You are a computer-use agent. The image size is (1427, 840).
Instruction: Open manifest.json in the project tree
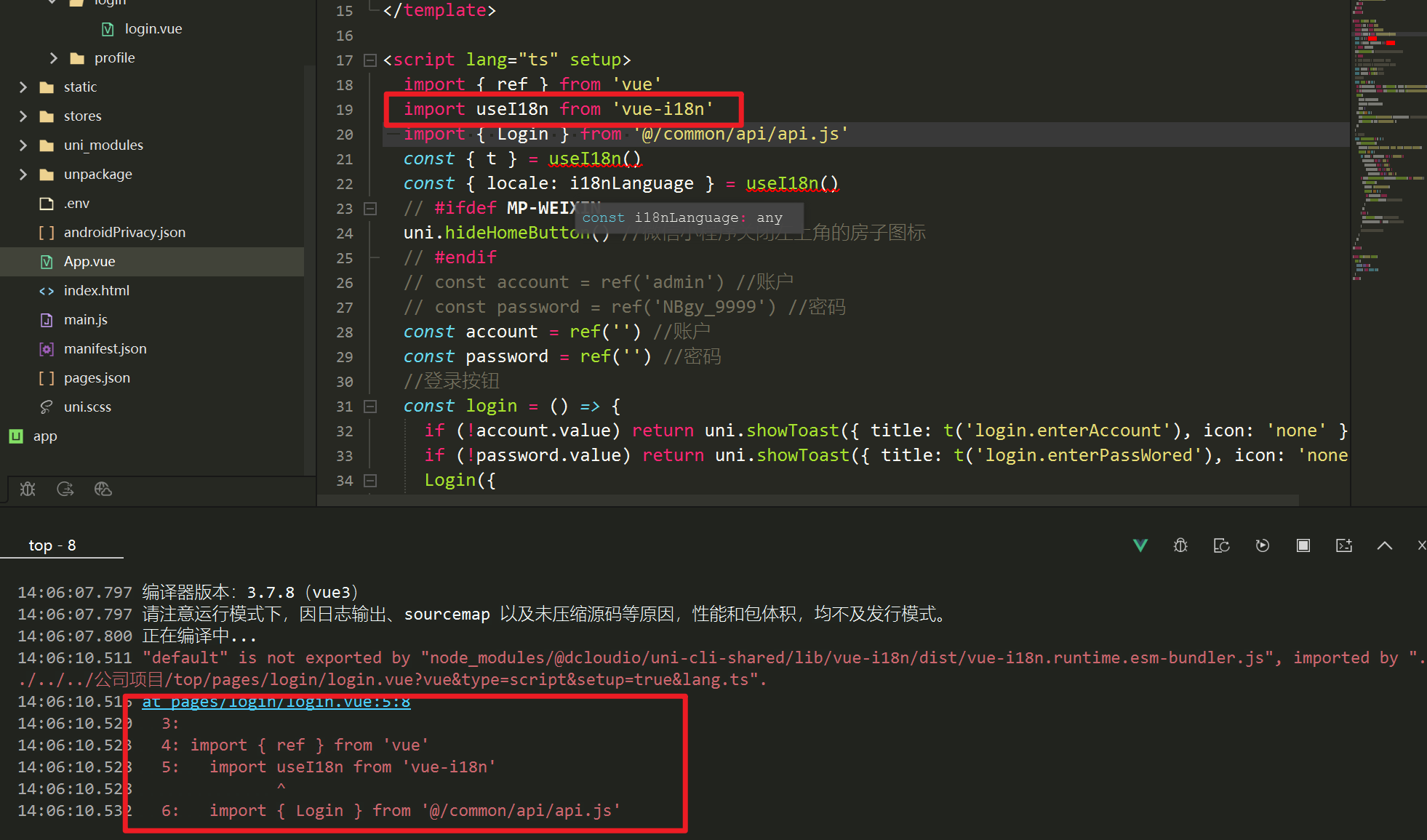105,349
